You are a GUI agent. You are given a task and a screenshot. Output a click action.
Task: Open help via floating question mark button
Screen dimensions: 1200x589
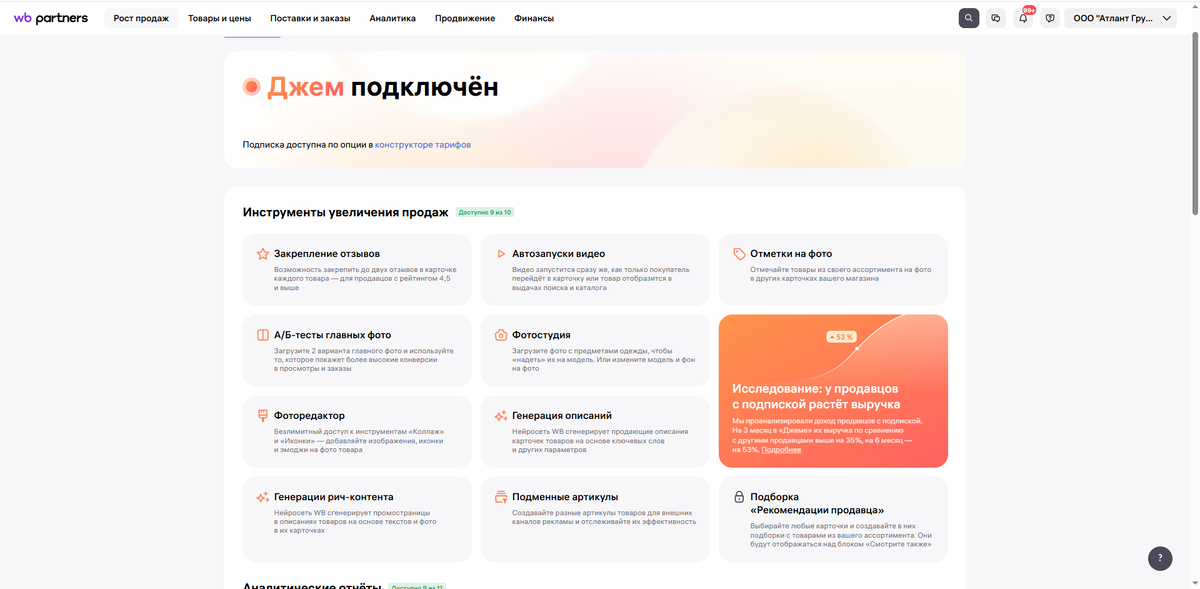tap(1159, 558)
